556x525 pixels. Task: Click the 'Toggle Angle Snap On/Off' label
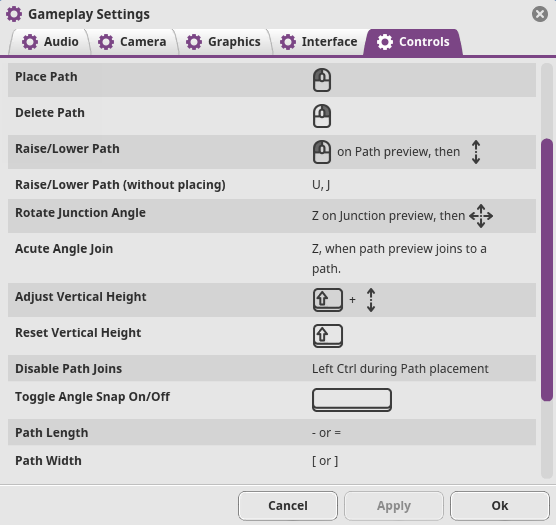[92, 397]
